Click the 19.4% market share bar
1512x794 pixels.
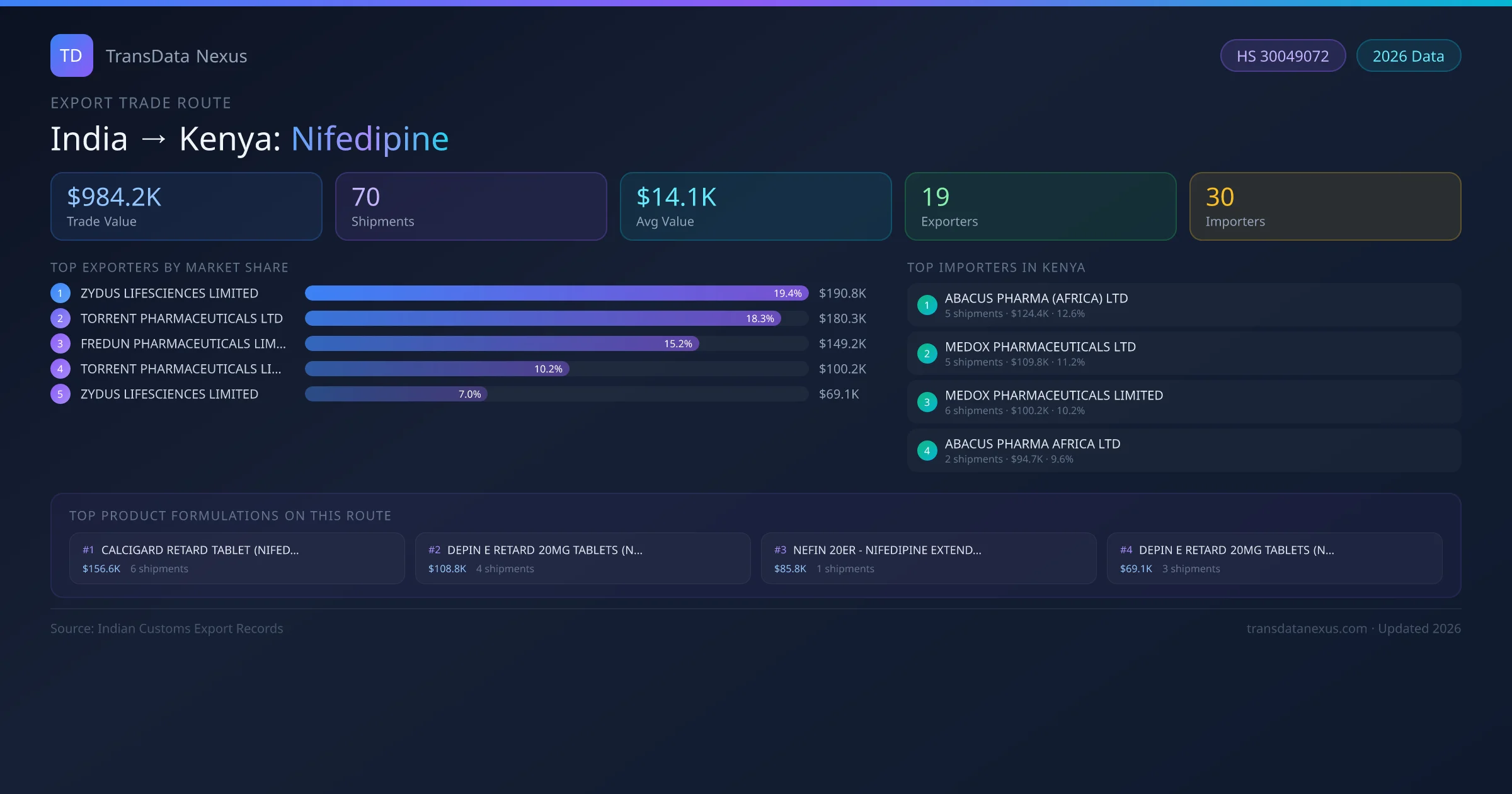click(556, 293)
